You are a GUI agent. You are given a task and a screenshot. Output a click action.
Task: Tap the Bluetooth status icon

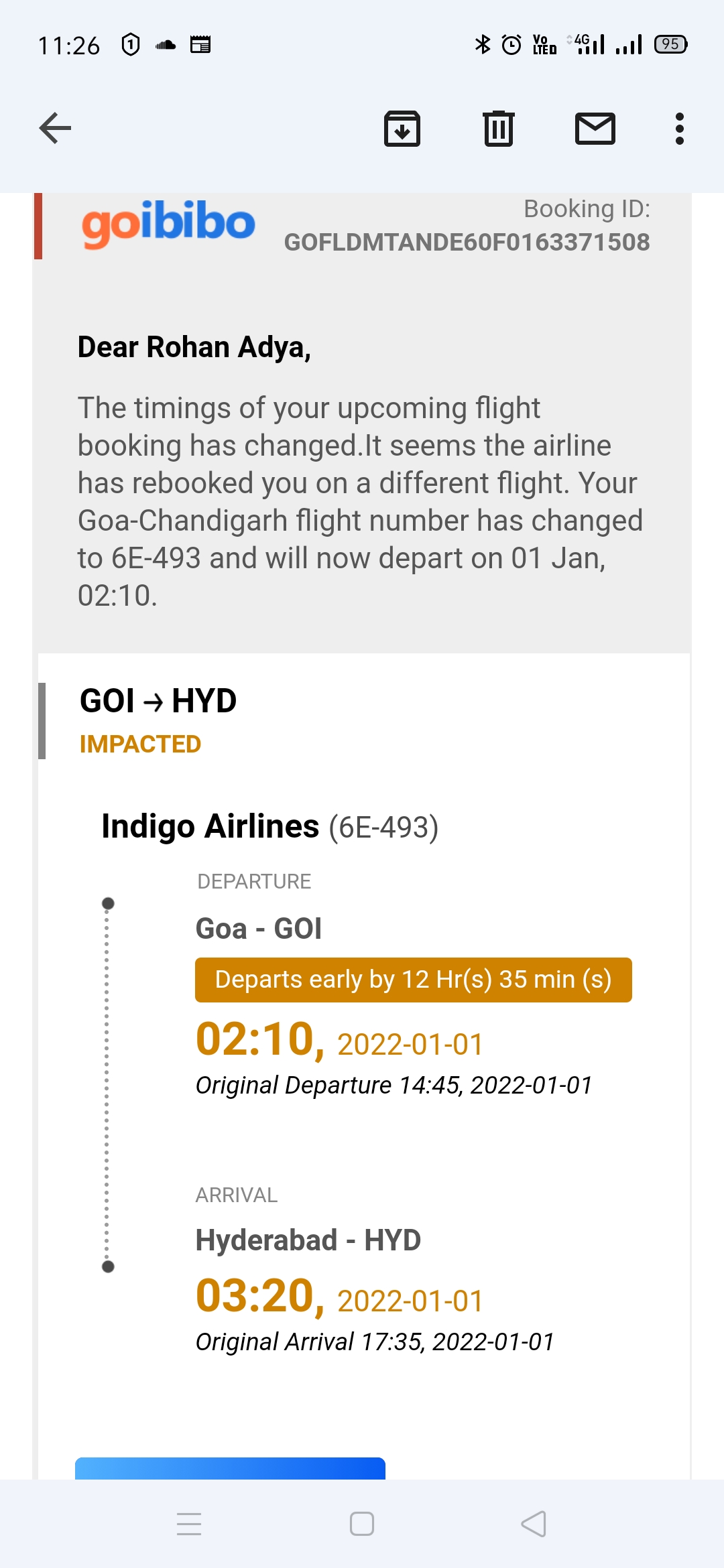coord(482,45)
